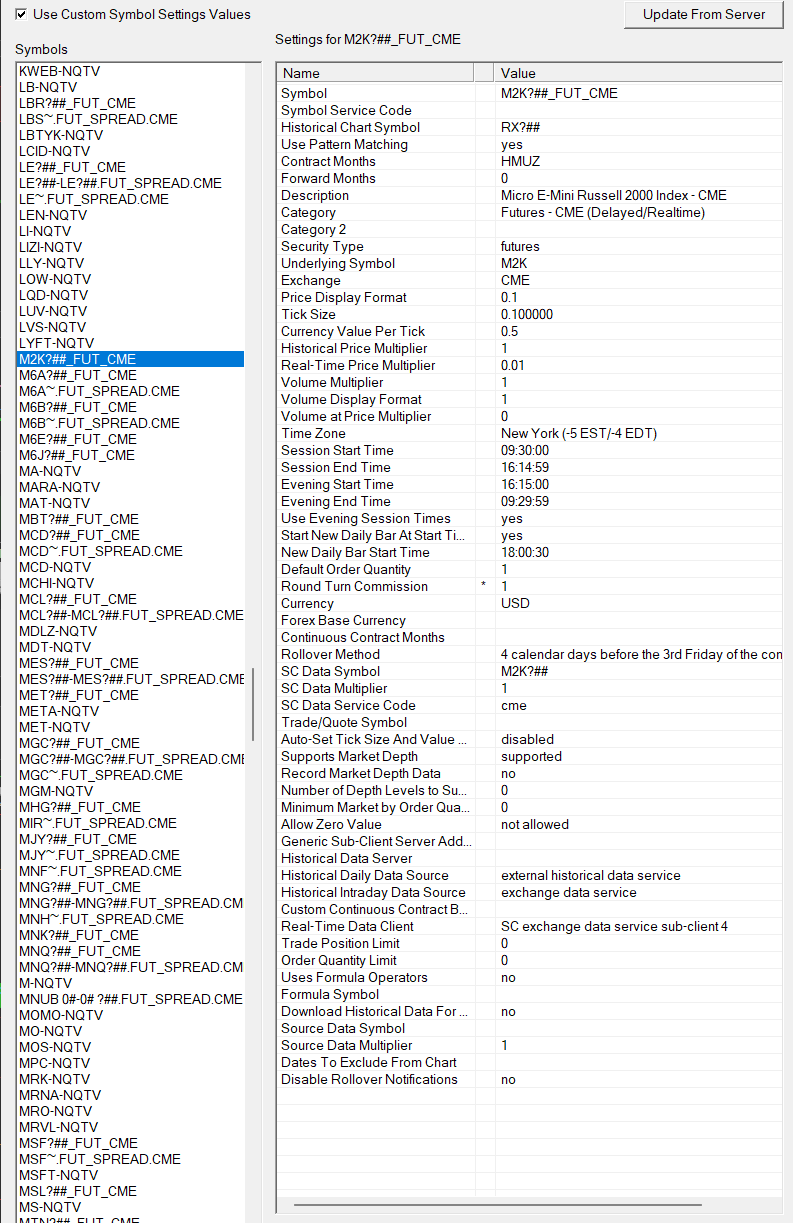Viewport: 793px width, 1223px height.
Task: Click the Round Turn Commission row label
Action: (x=354, y=586)
